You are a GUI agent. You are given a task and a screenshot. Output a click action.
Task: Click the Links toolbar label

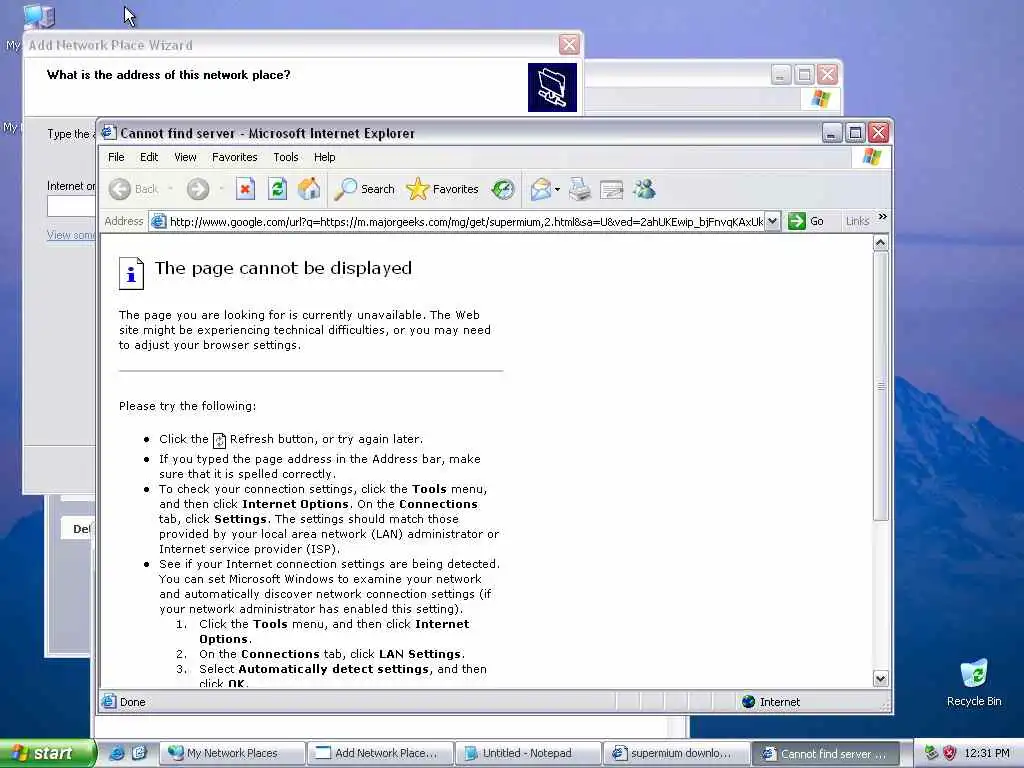(x=857, y=221)
